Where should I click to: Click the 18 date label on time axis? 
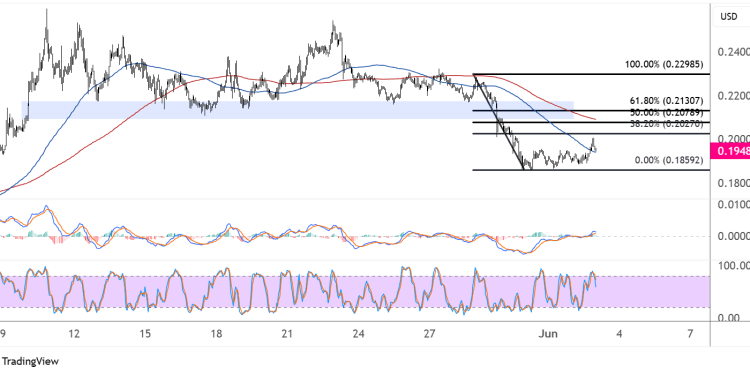point(216,333)
